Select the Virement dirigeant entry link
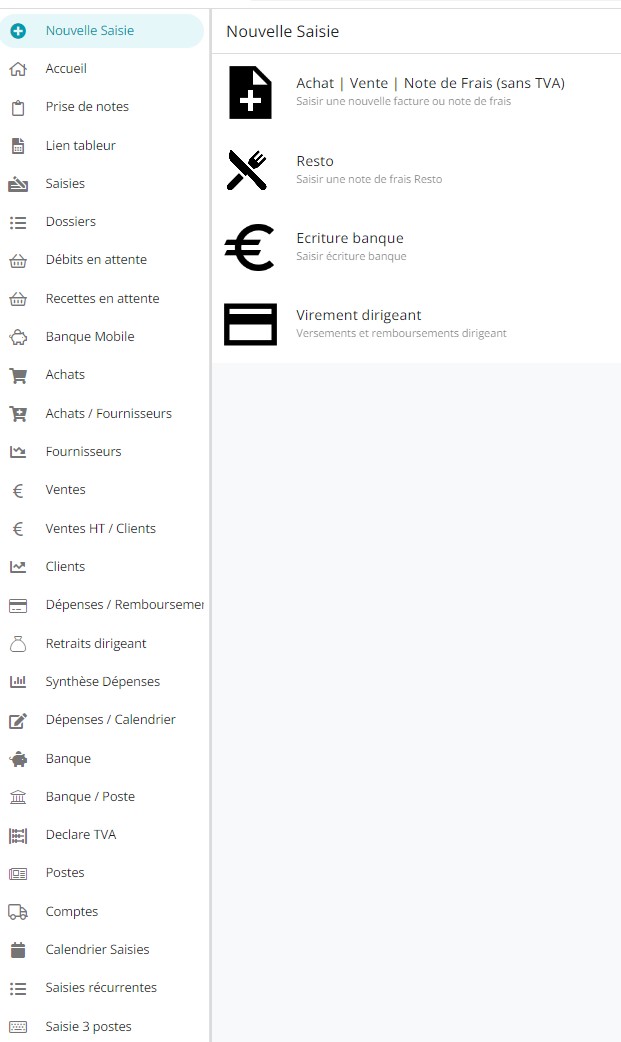 coord(358,315)
